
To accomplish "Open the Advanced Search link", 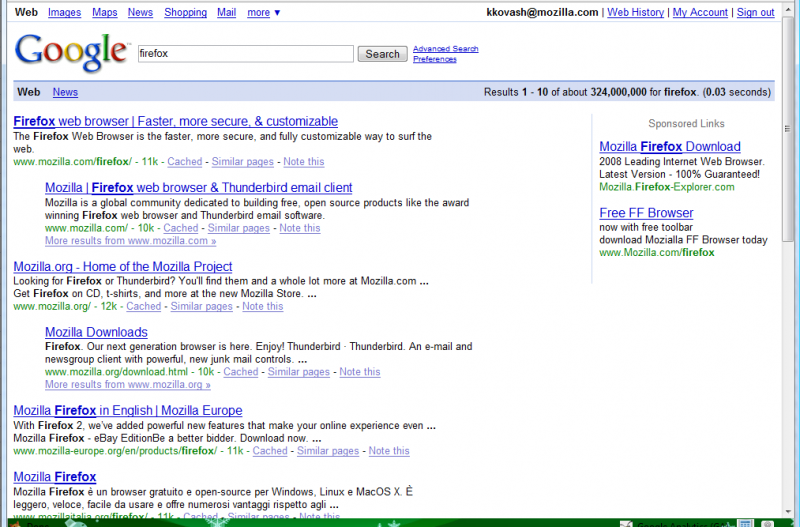I will pos(445,48).
